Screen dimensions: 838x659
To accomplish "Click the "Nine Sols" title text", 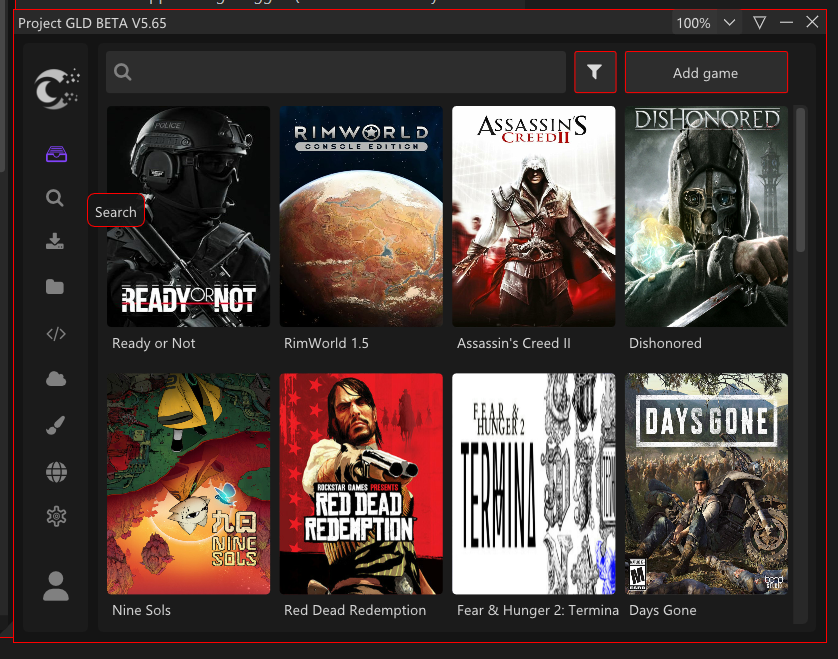I will (141, 610).
